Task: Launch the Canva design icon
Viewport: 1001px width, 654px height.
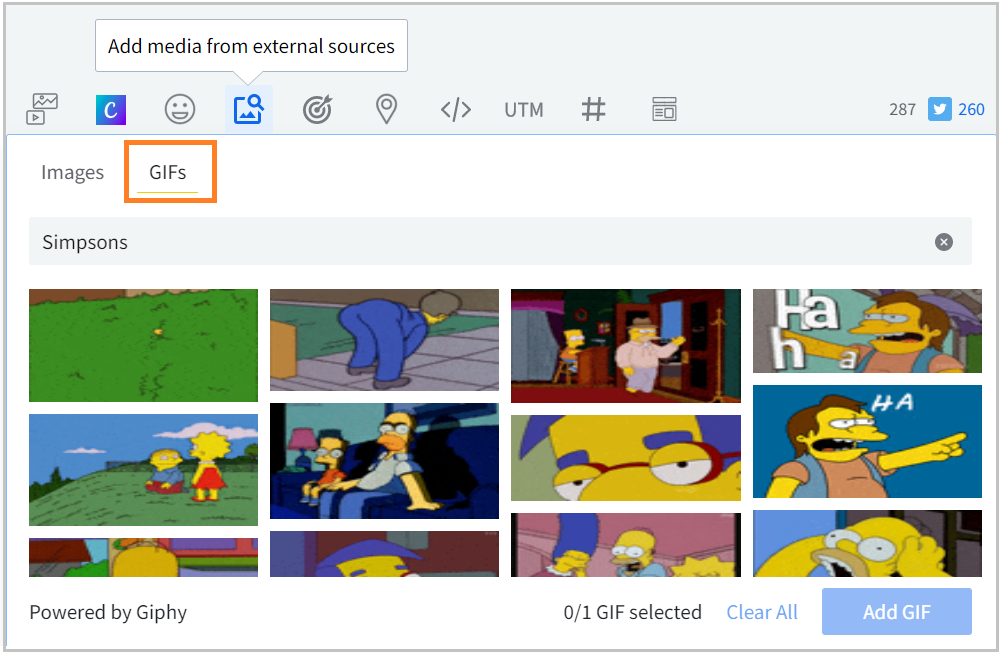Action: pos(111,109)
